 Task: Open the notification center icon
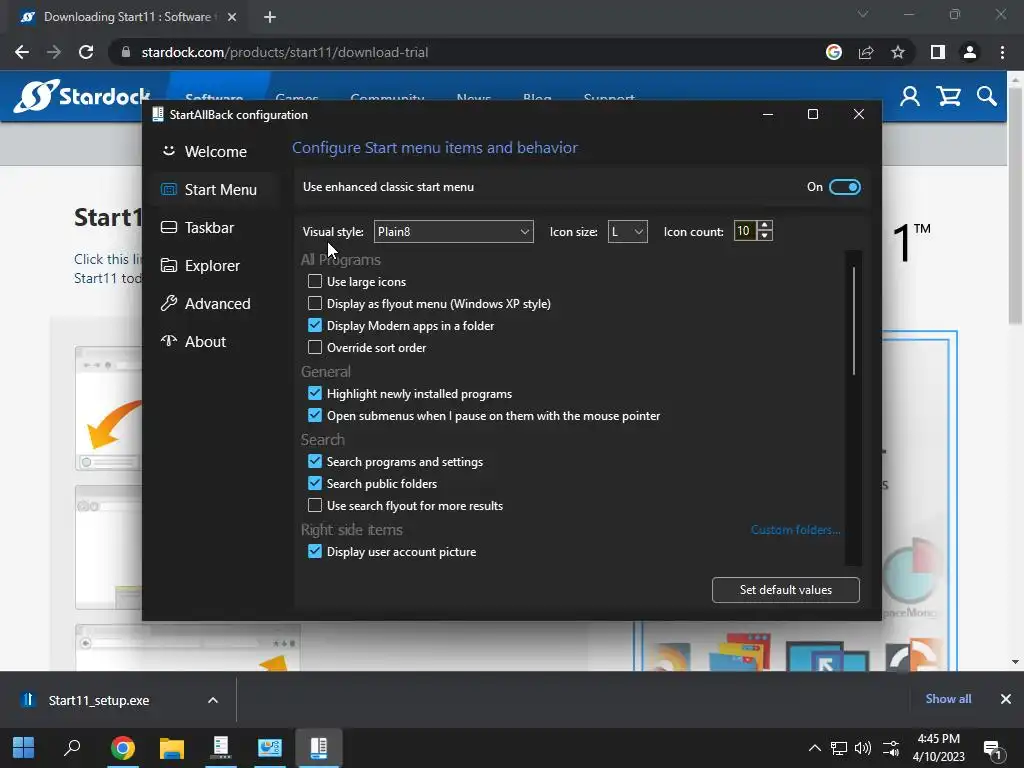click(x=993, y=750)
